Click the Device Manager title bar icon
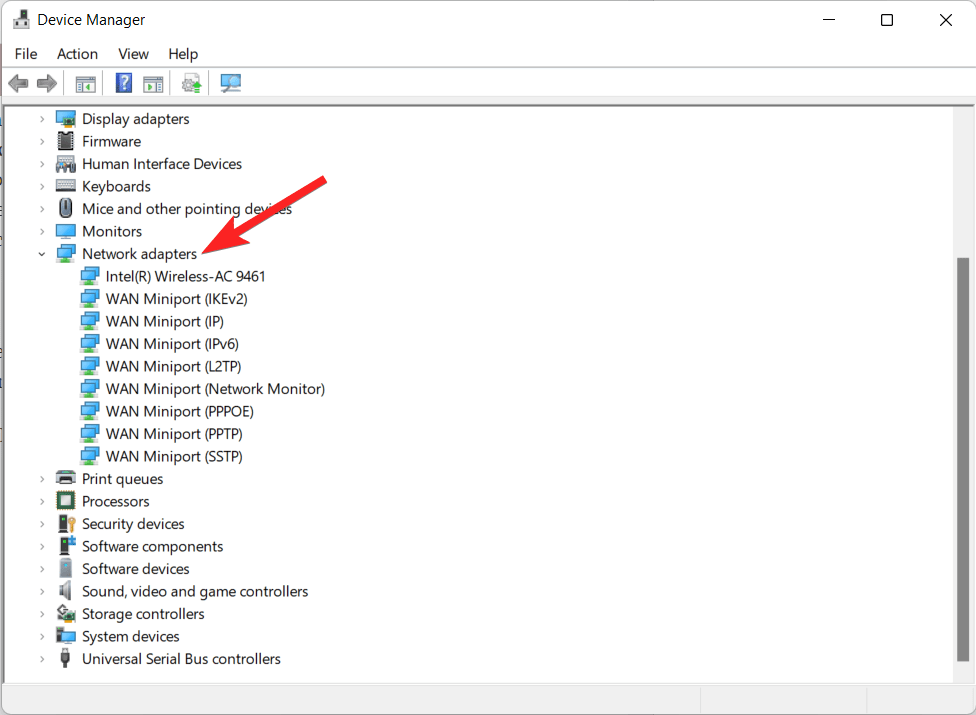Screen dimensions: 976x715 (20, 20)
